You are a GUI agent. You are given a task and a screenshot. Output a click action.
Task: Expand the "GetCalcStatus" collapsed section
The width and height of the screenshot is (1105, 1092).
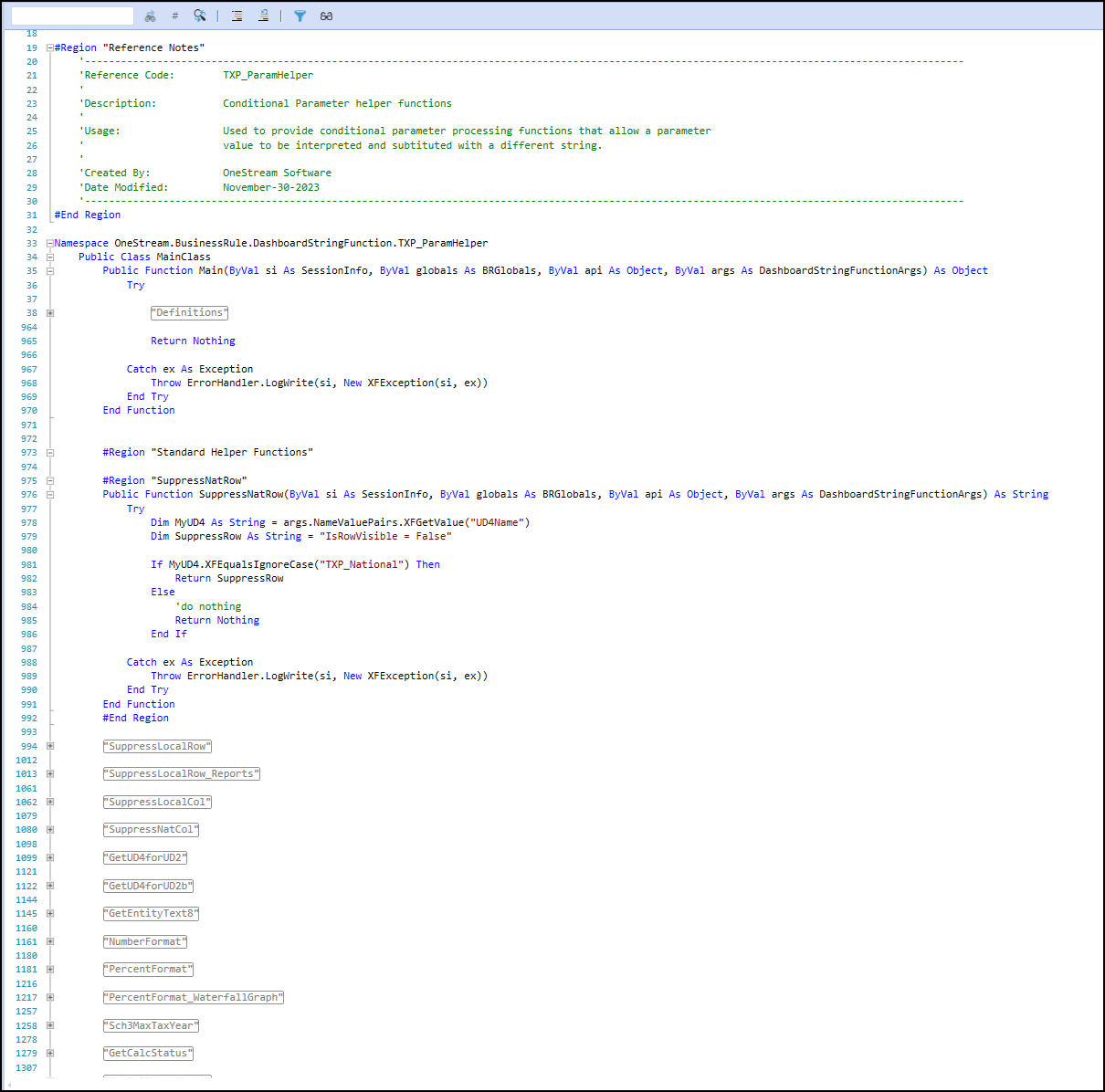[49, 1054]
